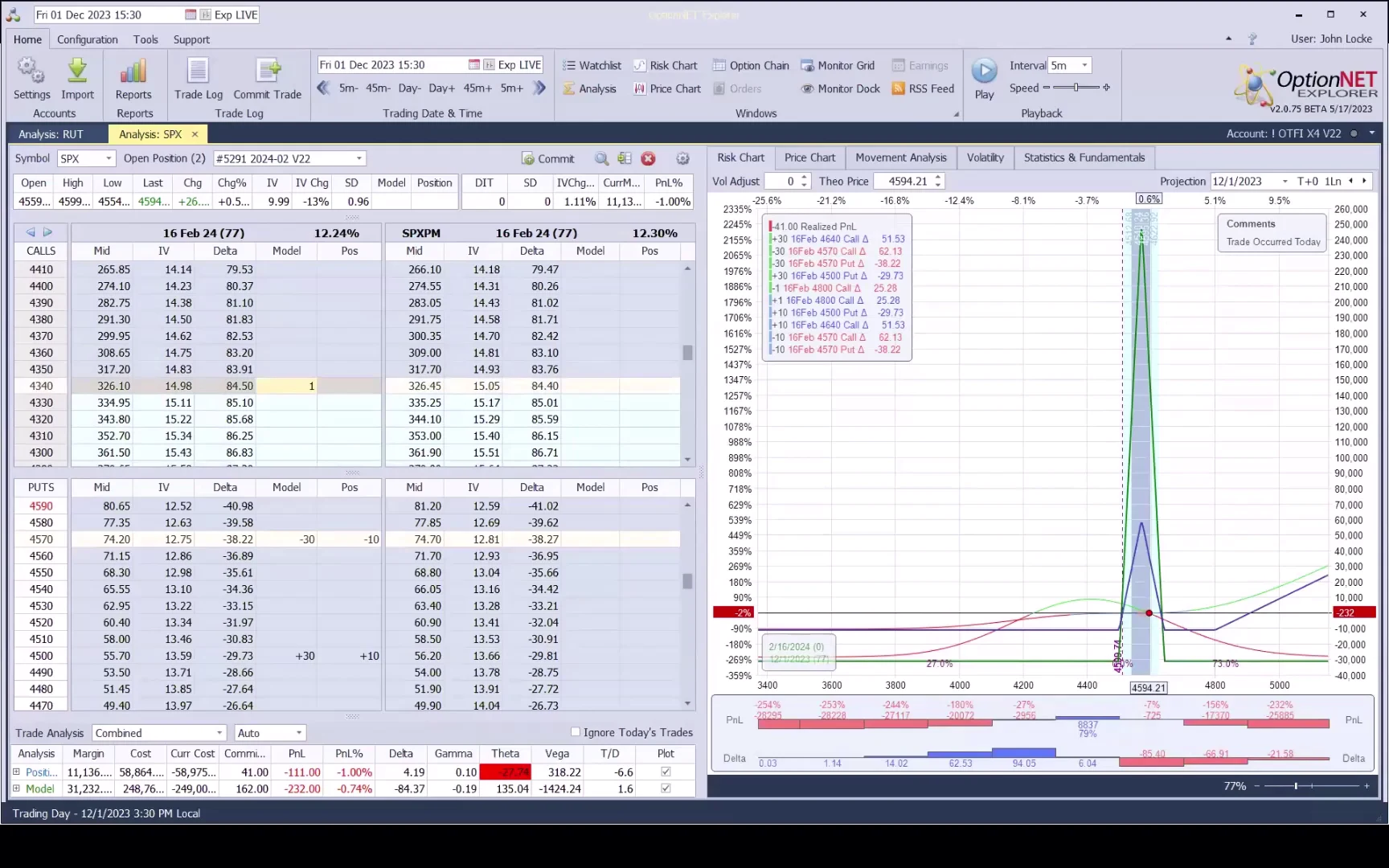Click the help icon near User label
The width and height of the screenshot is (1389, 868).
pyautogui.click(x=1252, y=39)
